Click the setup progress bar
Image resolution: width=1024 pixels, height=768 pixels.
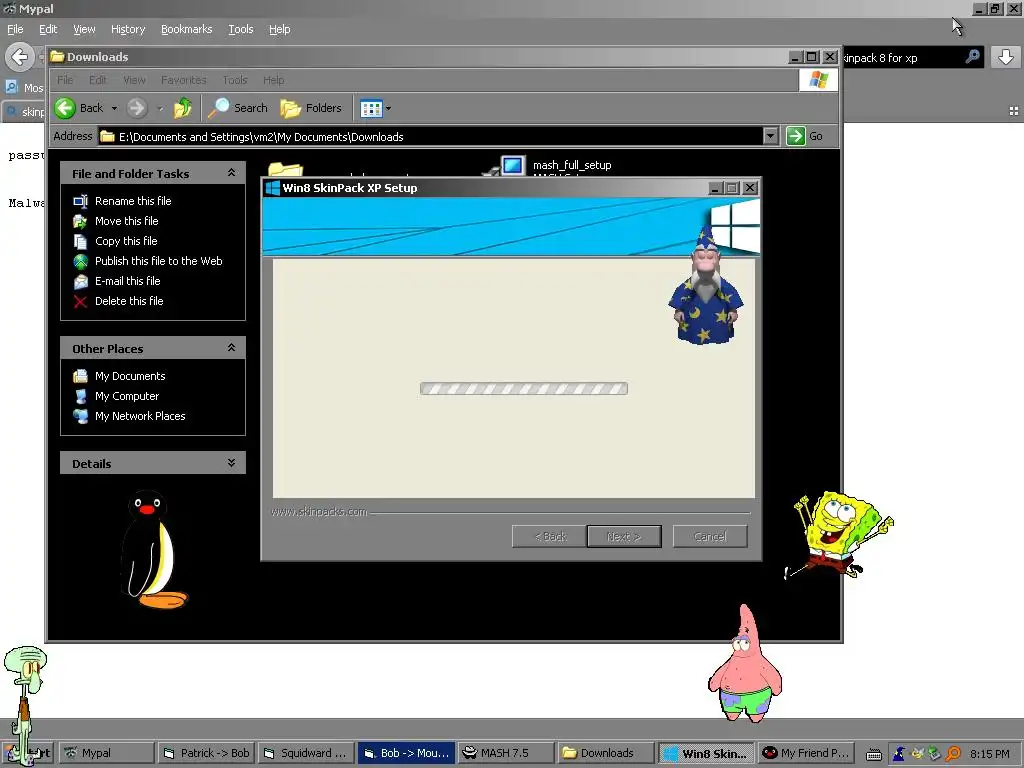pos(524,389)
